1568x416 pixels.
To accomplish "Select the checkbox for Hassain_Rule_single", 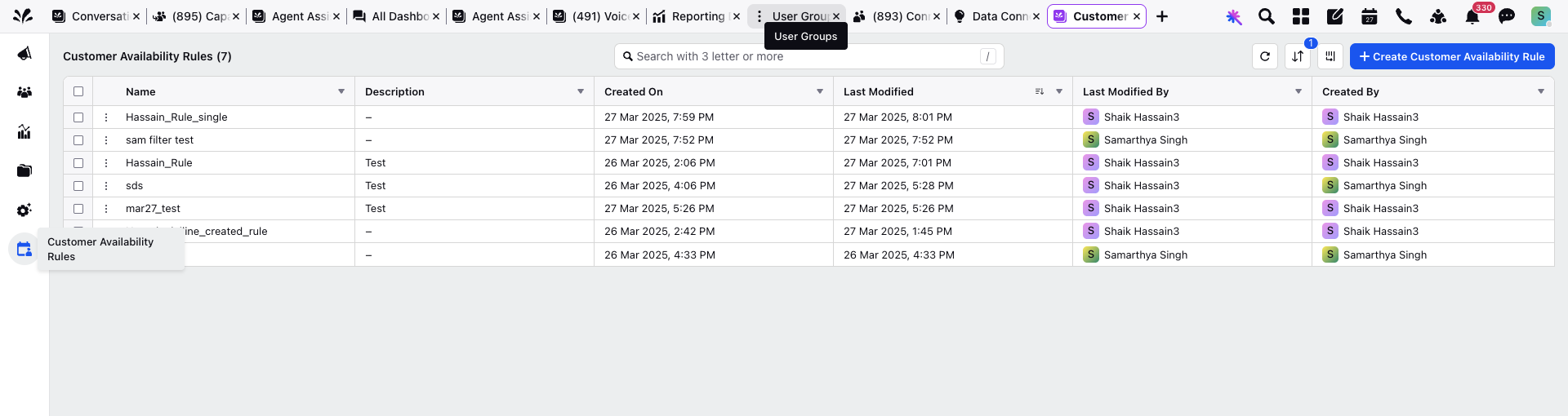I will pyautogui.click(x=78, y=117).
